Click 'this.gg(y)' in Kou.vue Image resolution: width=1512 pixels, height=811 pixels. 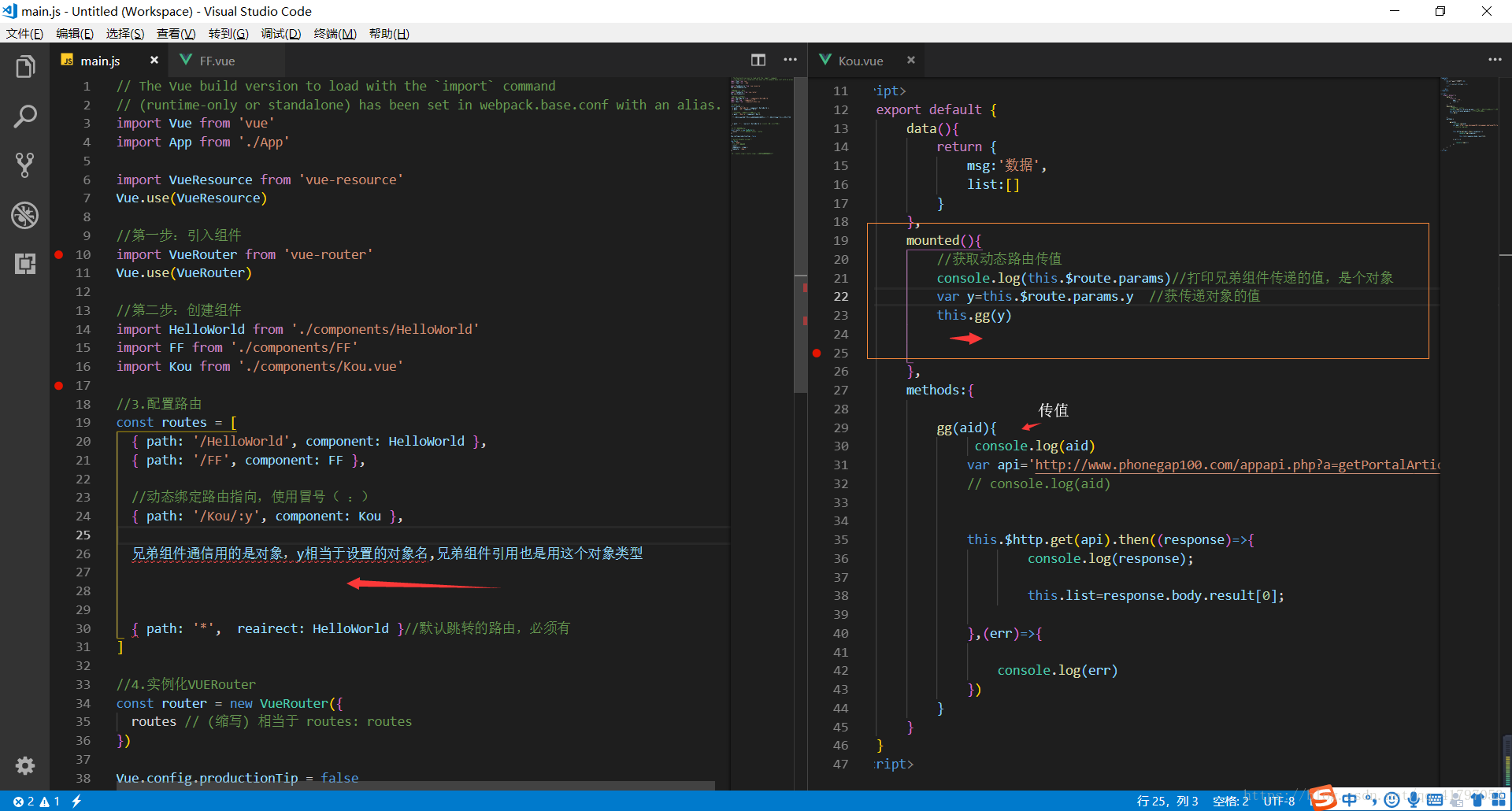point(973,315)
